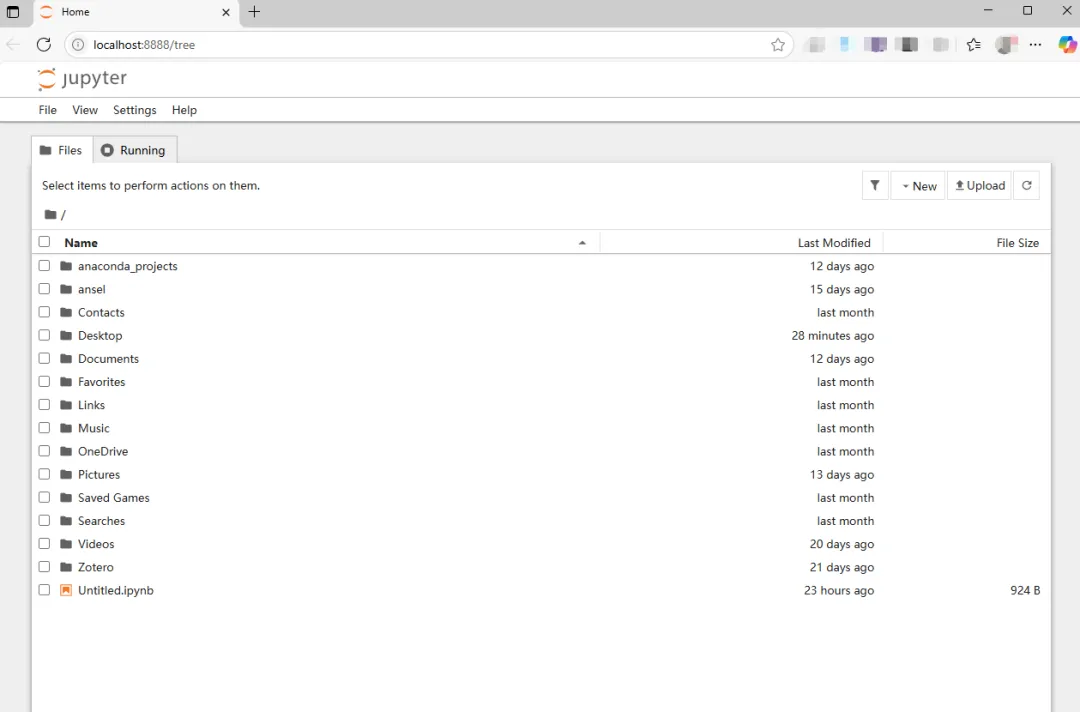The width and height of the screenshot is (1080, 712).
Task: Click the Music folder icon
Action: pos(66,428)
